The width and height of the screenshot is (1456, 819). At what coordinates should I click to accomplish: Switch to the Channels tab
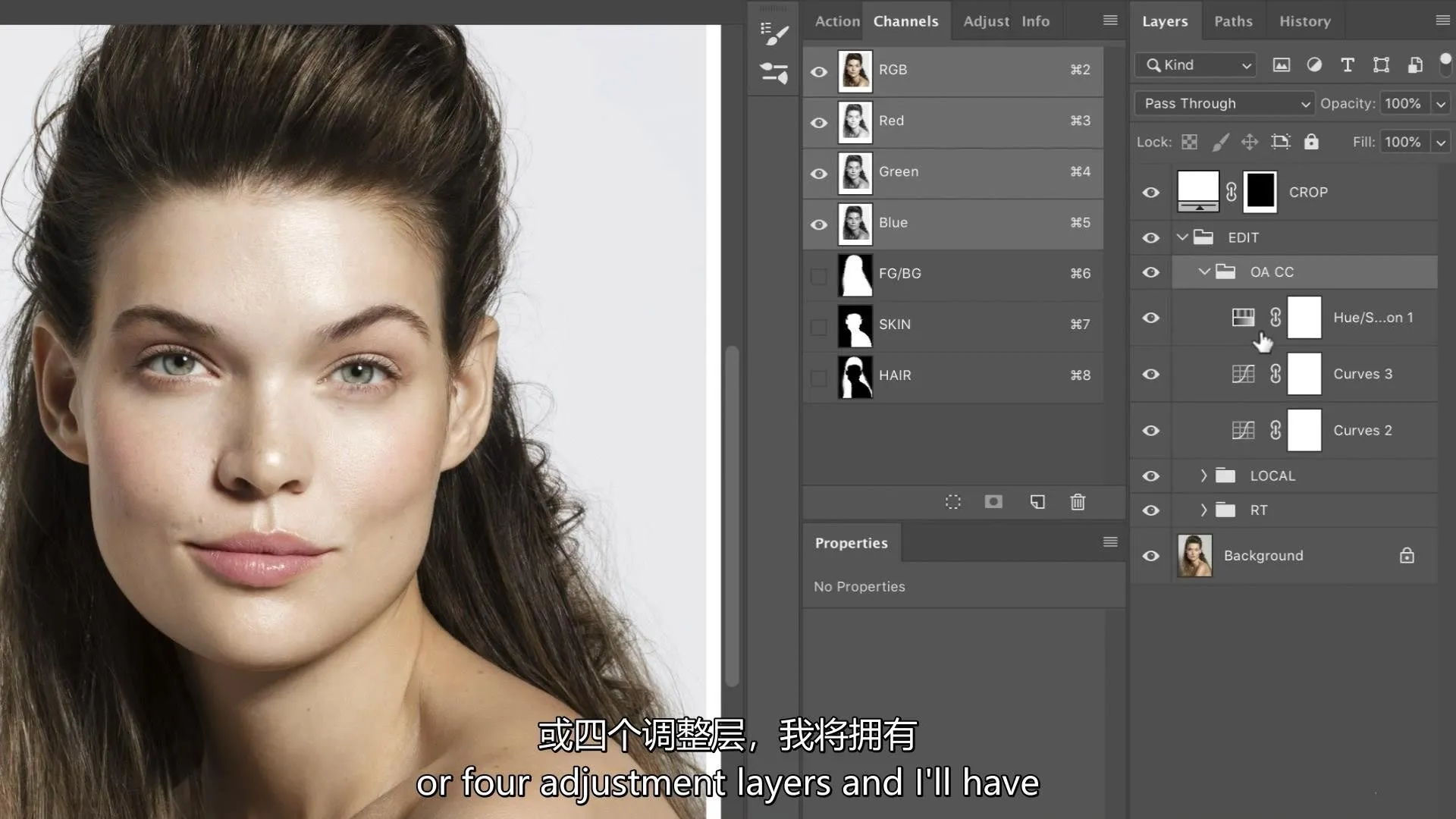click(x=906, y=20)
